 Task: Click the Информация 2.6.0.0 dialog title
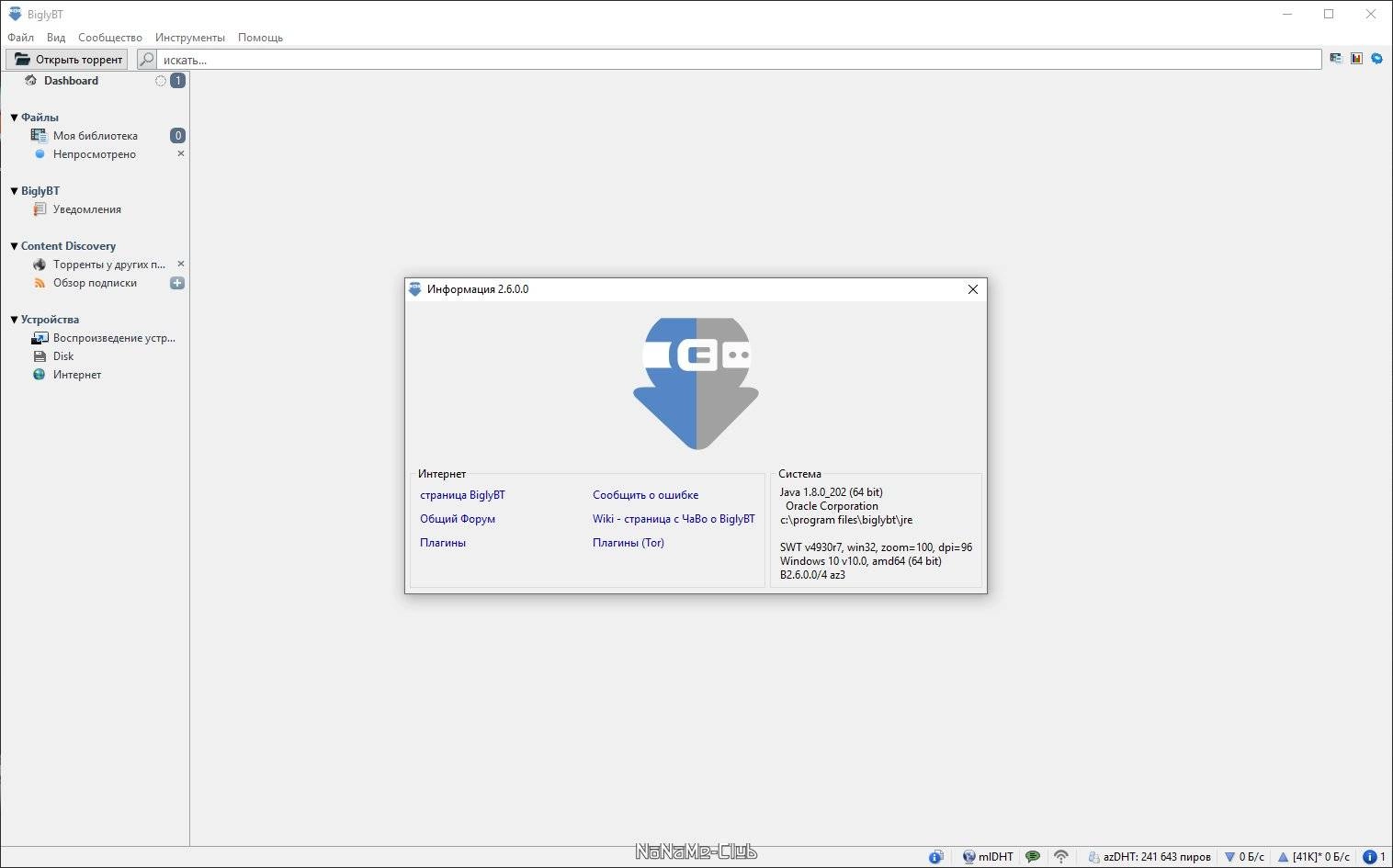pos(478,289)
